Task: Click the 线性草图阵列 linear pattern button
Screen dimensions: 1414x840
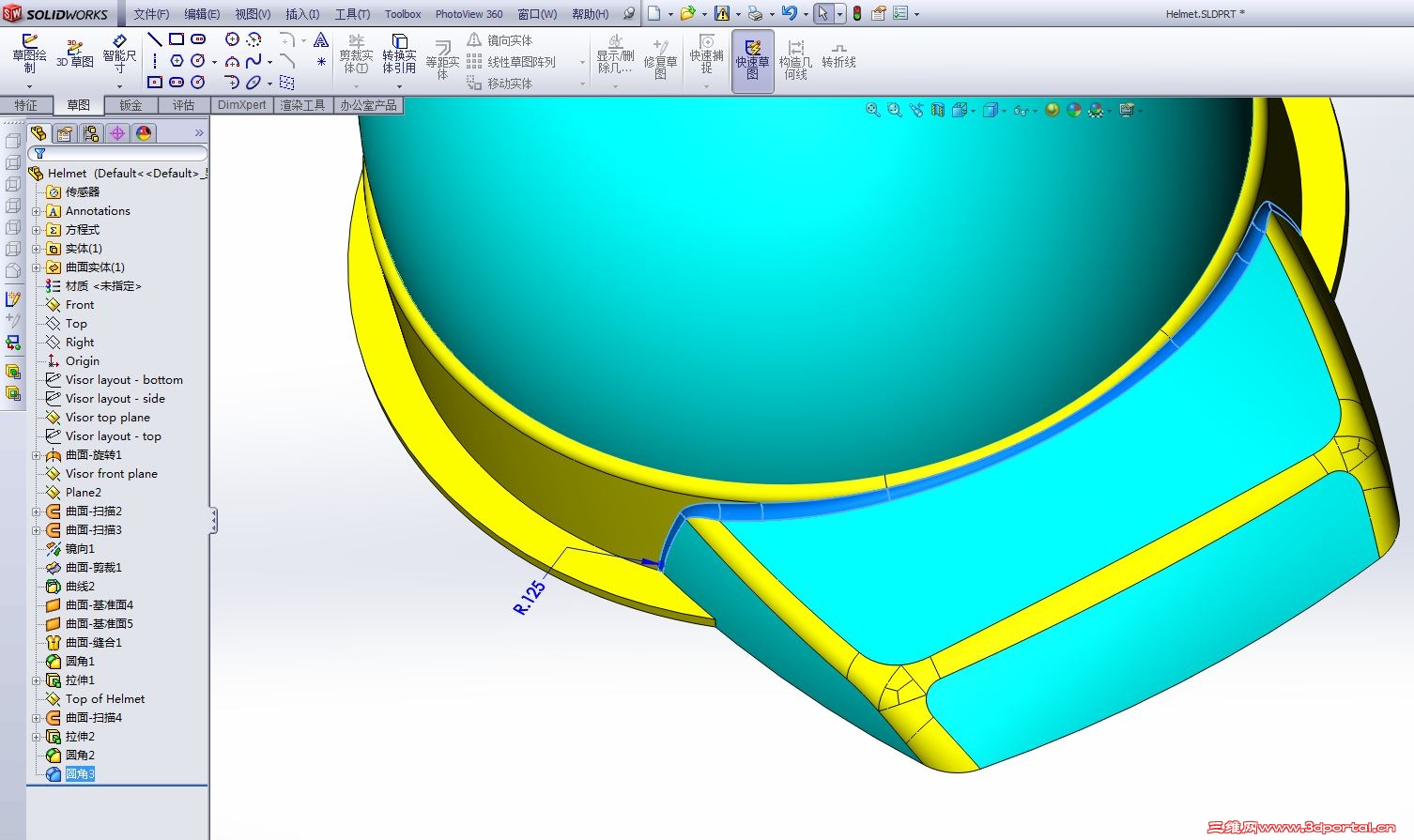Action: pyautogui.click(x=511, y=62)
